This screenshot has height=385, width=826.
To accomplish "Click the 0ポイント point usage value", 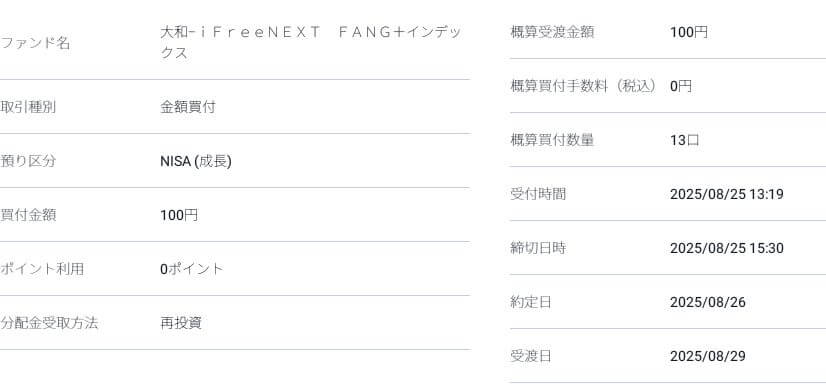I will click(192, 269).
